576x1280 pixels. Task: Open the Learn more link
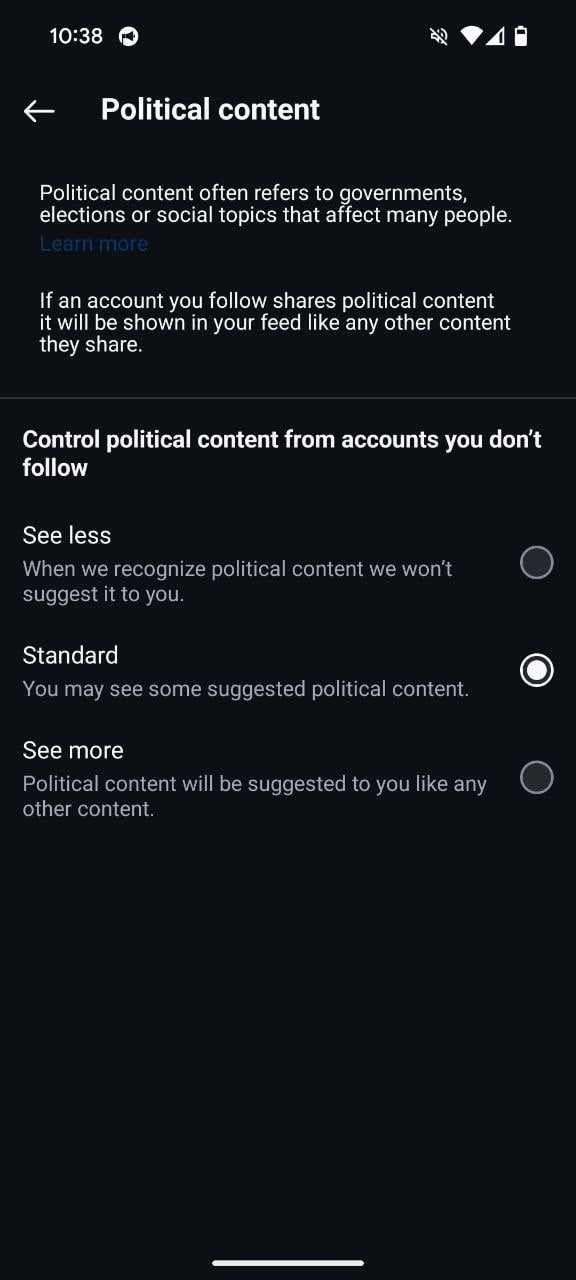point(94,244)
